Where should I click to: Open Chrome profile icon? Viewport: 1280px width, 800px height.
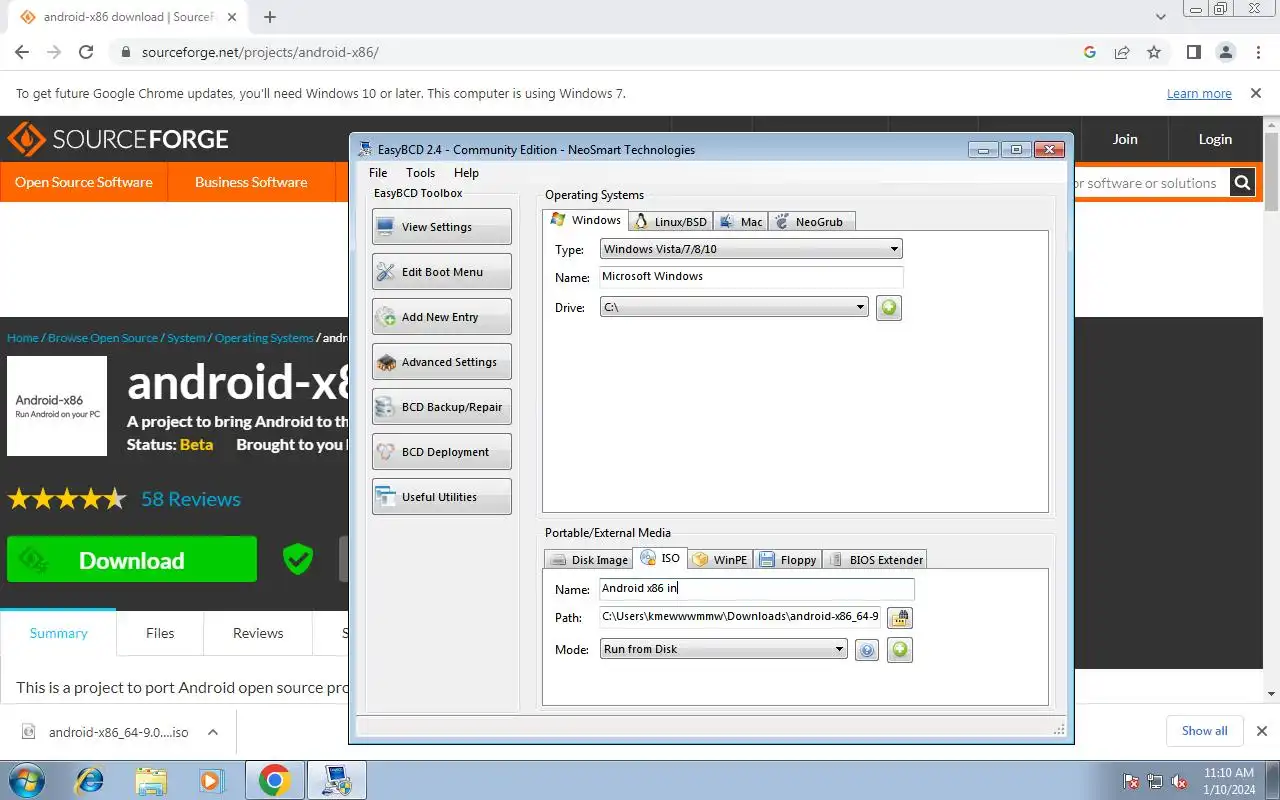pos(1225,52)
